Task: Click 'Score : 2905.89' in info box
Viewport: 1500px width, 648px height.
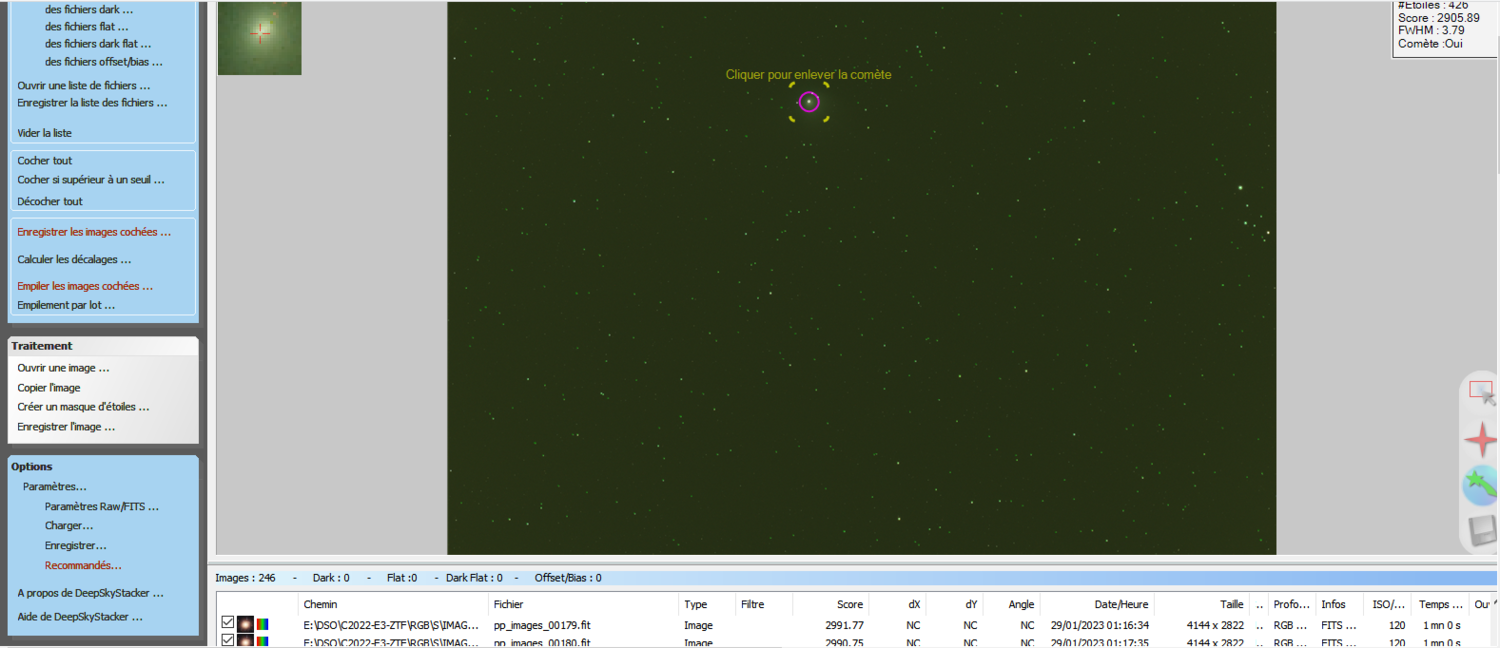Action: pyautogui.click(x=1439, y=18)
